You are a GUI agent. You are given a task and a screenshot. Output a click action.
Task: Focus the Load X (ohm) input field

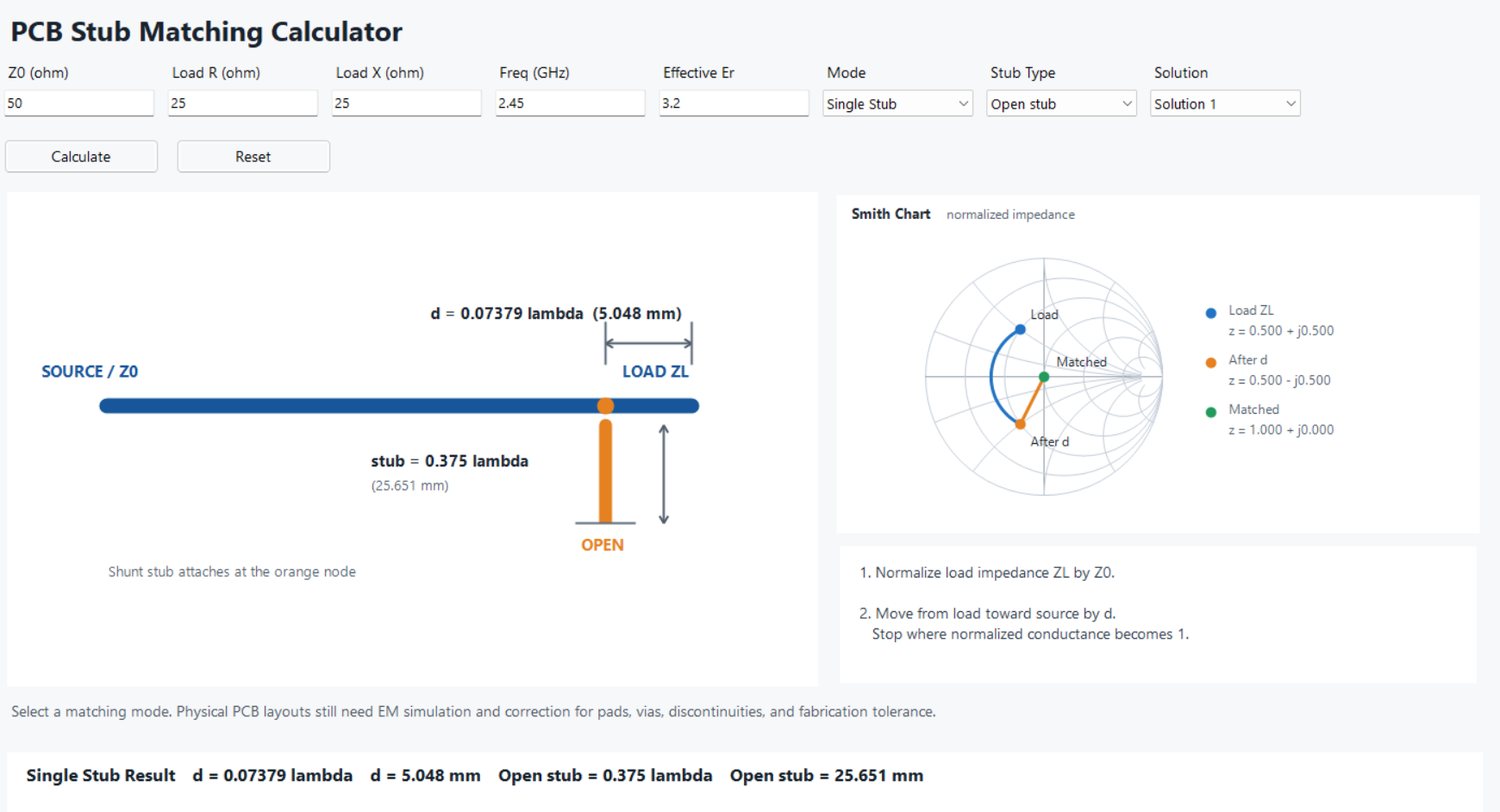407,103
